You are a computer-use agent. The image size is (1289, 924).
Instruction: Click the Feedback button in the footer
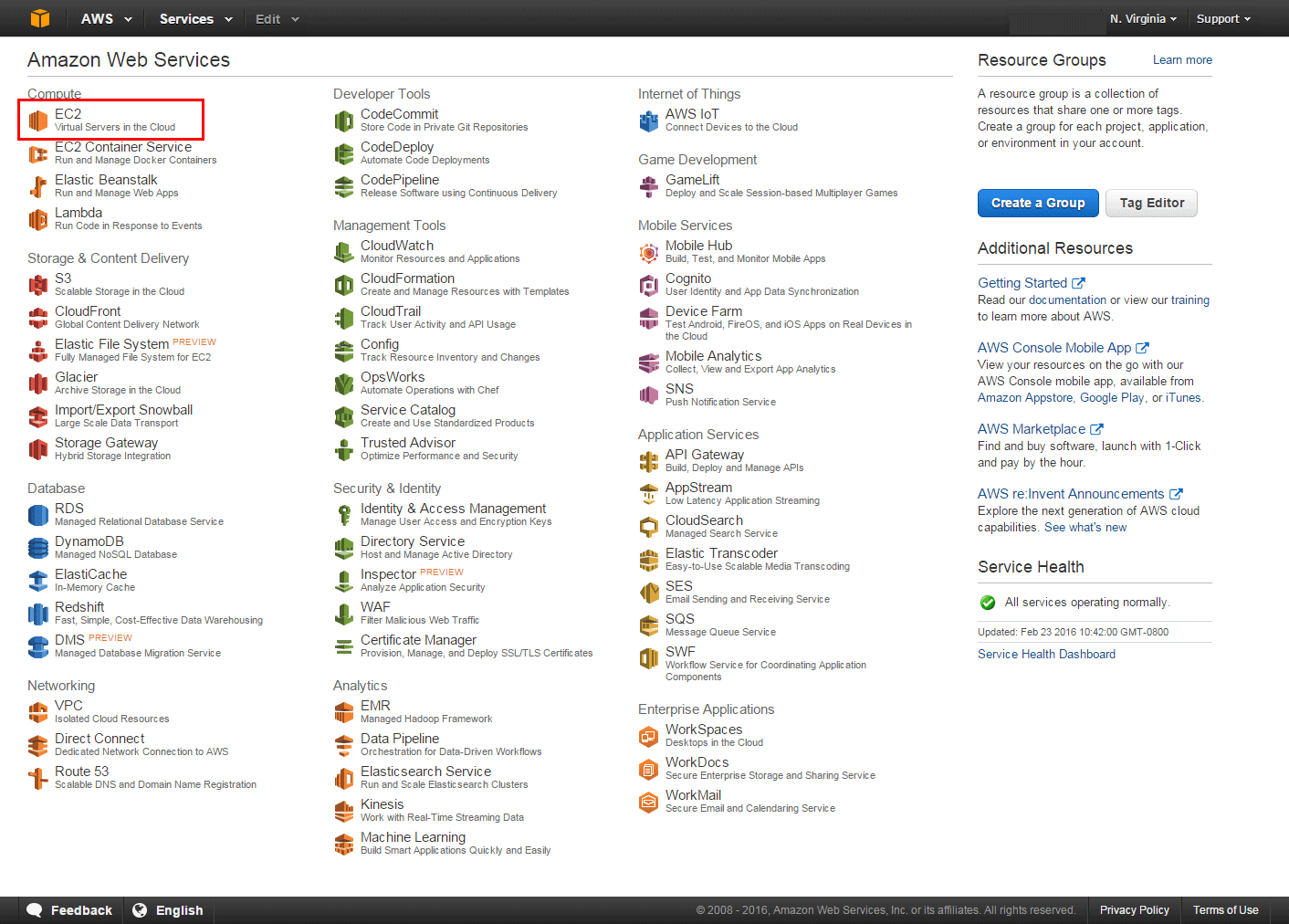69,910
